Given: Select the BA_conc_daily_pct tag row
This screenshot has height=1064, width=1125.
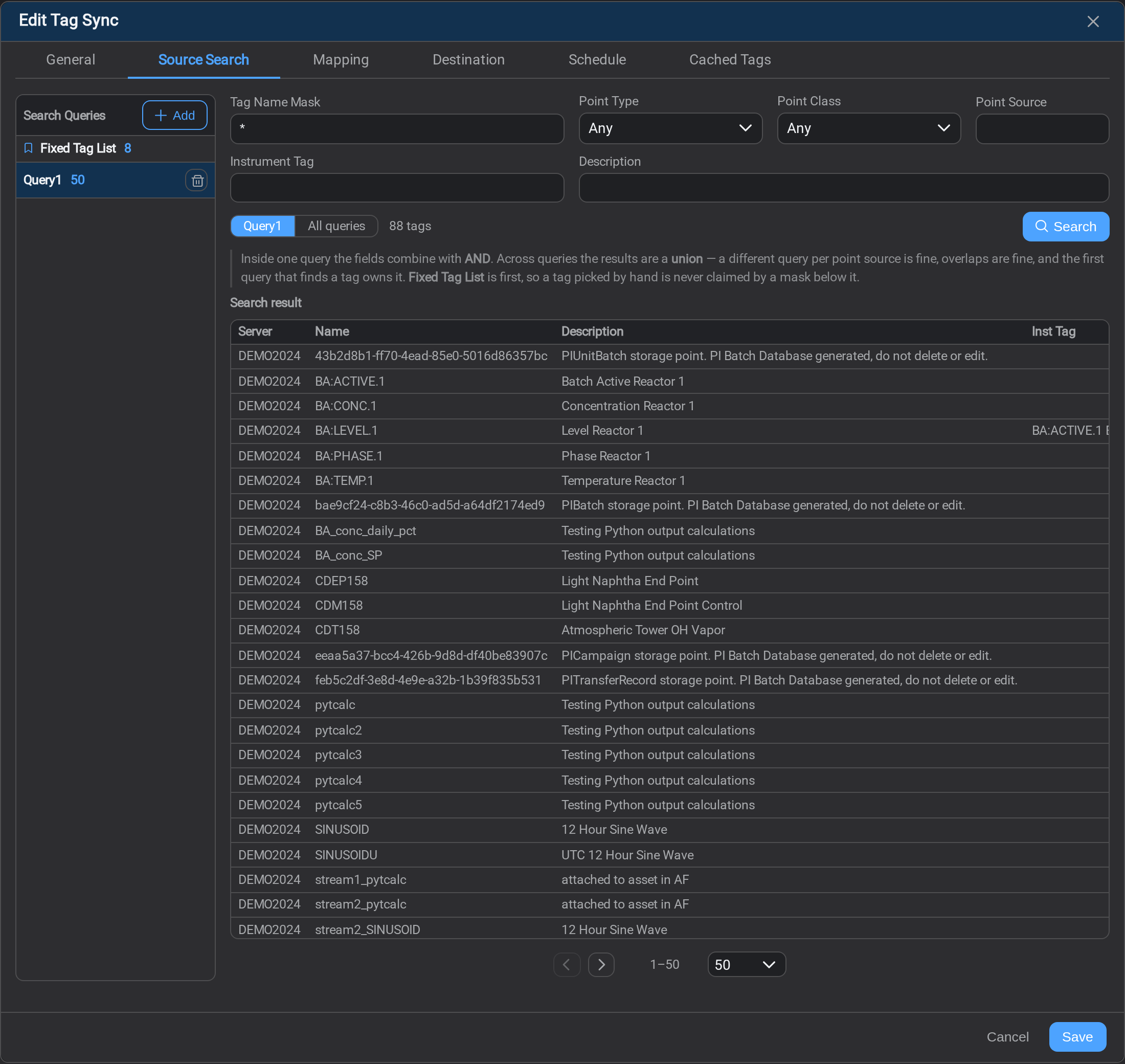Looking at the screenshot, I should [x=670, y=531].
